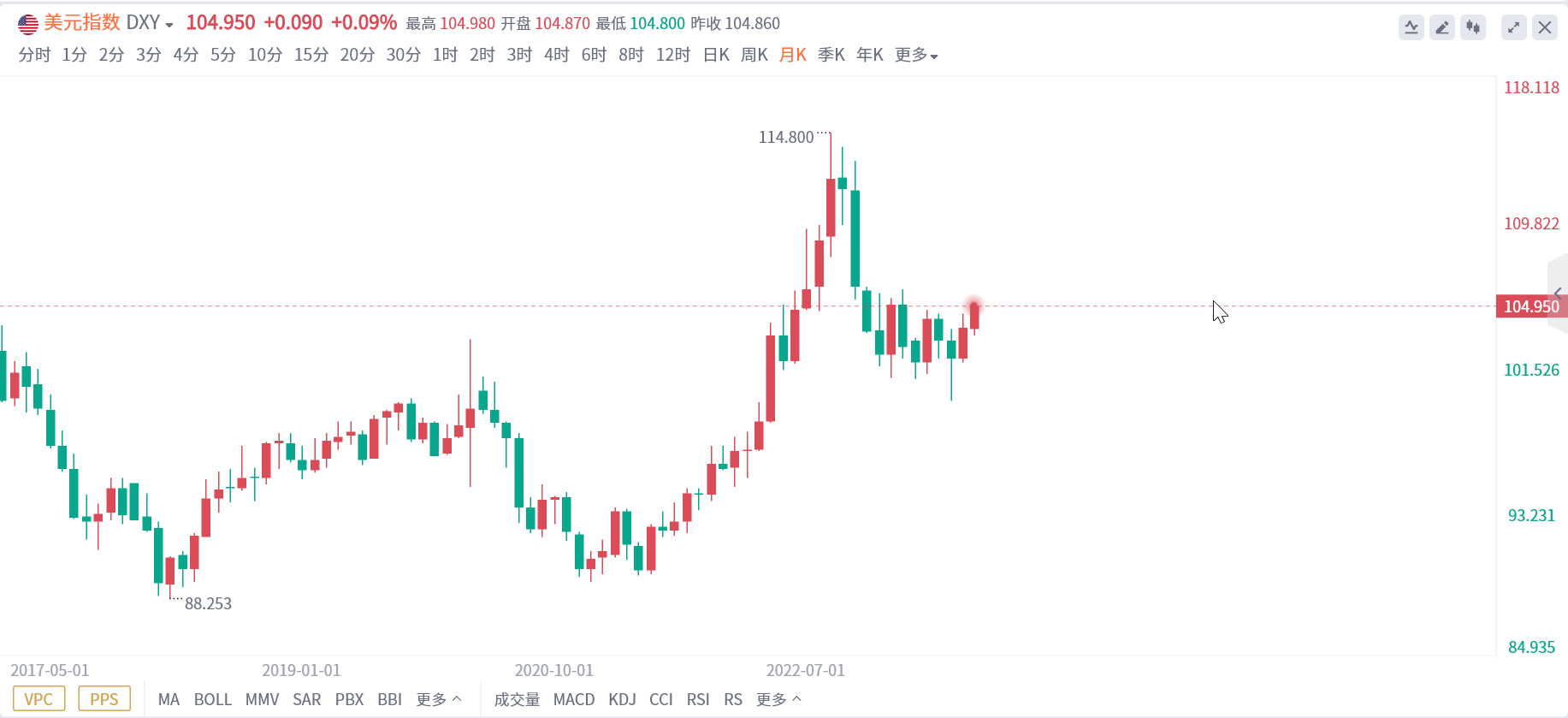Expand chart to fullscreen

1514,27
